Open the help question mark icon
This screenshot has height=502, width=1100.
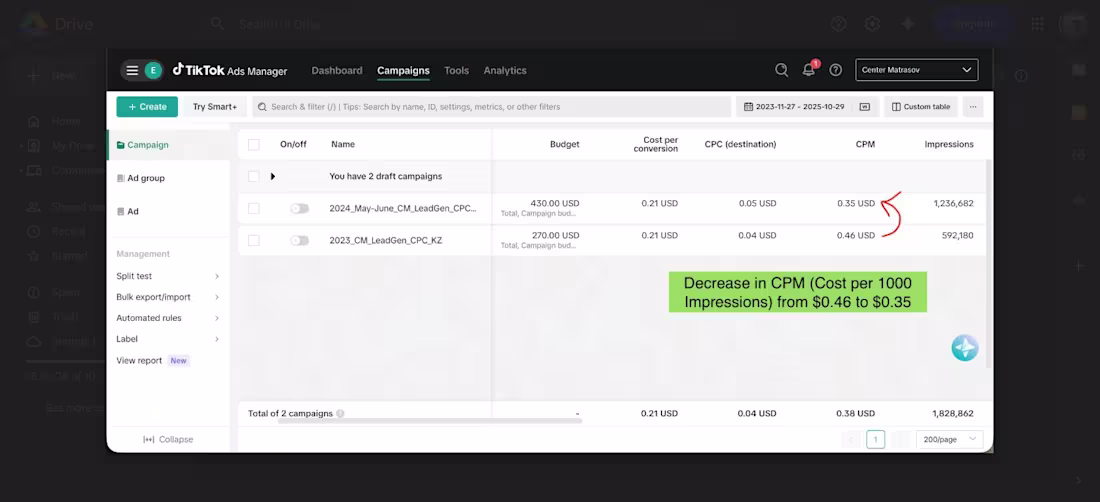pos(836,70)
